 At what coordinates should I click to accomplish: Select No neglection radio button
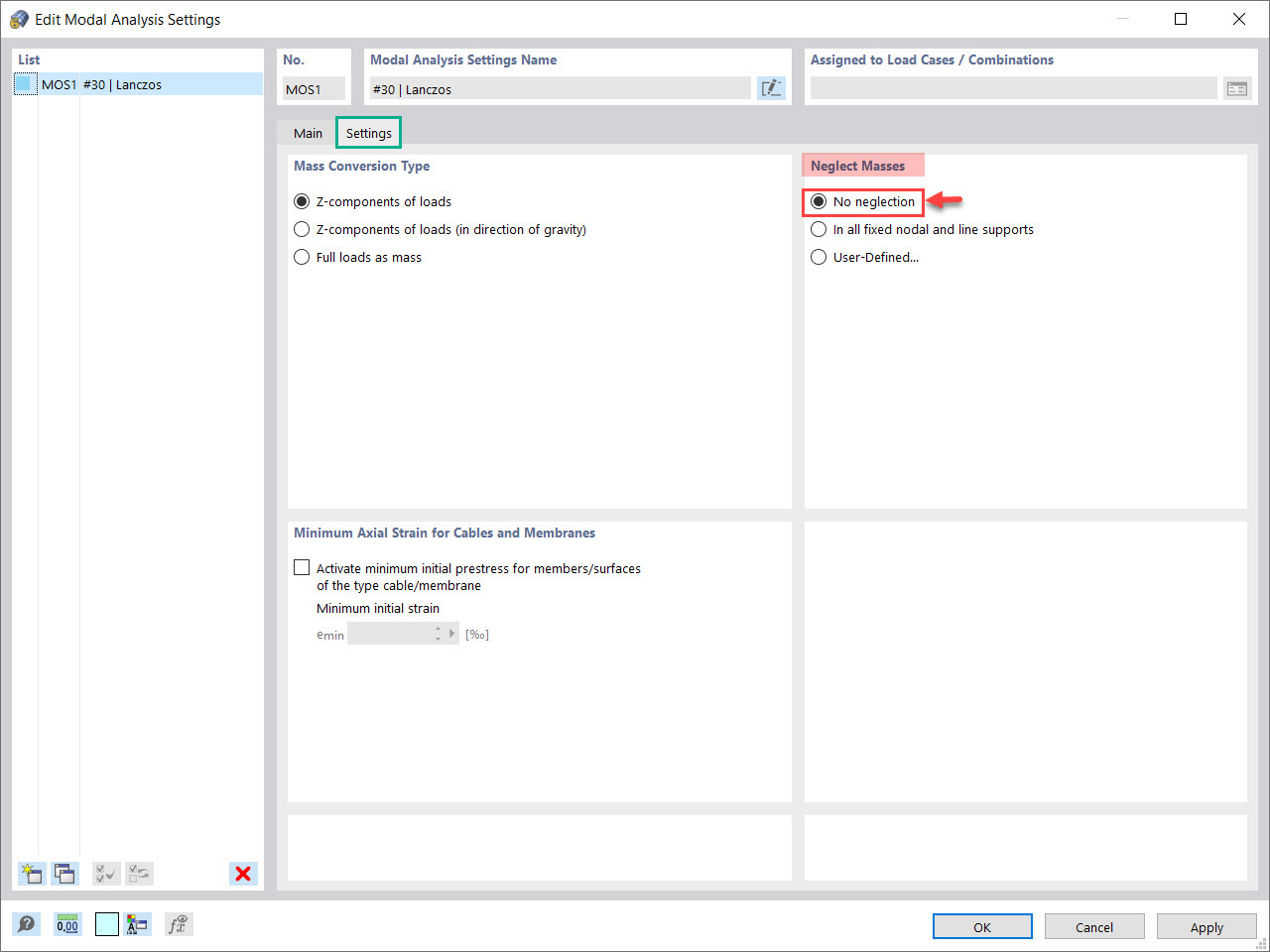click(x=819, y=201)
